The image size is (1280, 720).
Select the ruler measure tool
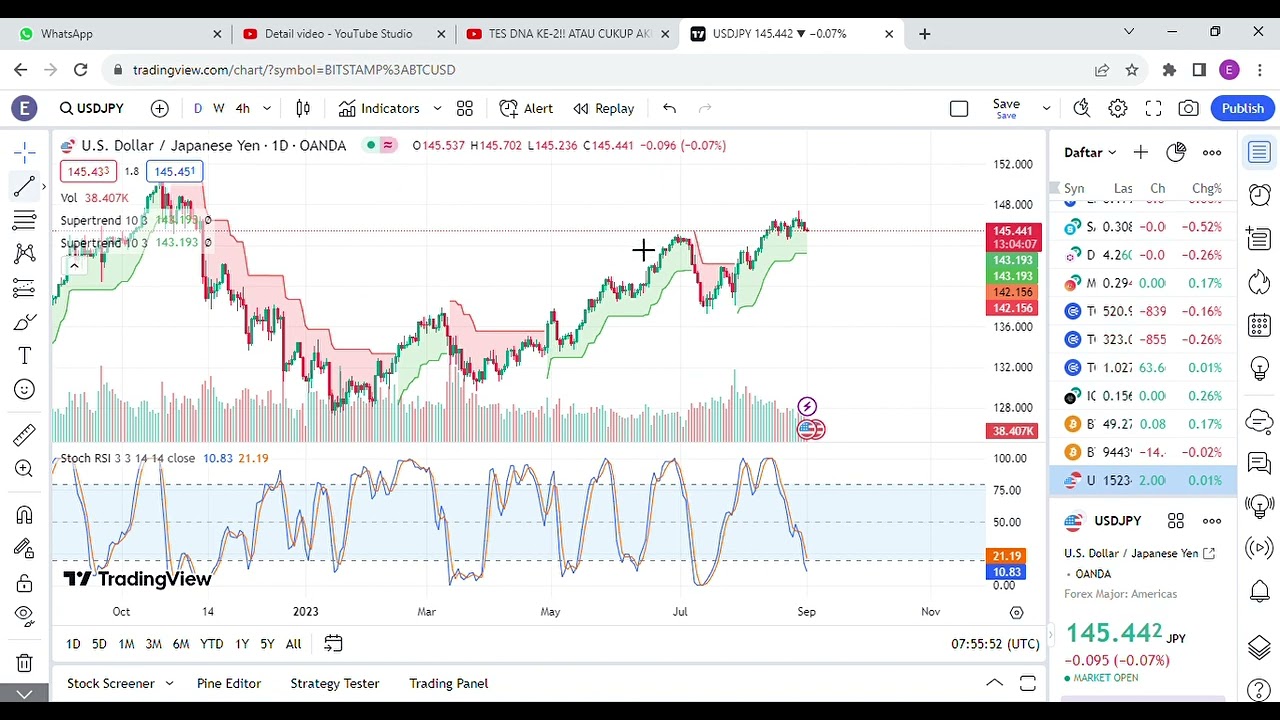tap(25, 434)
